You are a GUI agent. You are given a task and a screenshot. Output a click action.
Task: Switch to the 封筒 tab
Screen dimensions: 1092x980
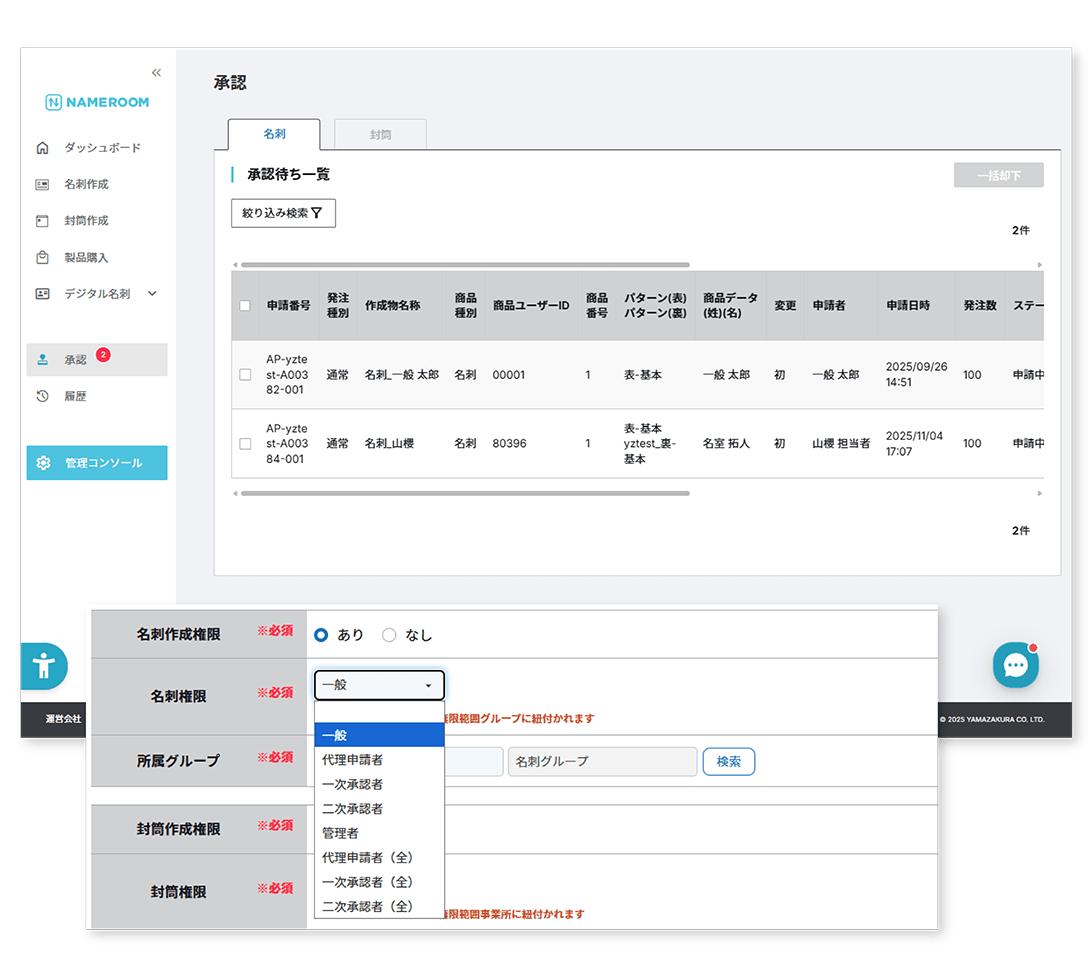380,134
